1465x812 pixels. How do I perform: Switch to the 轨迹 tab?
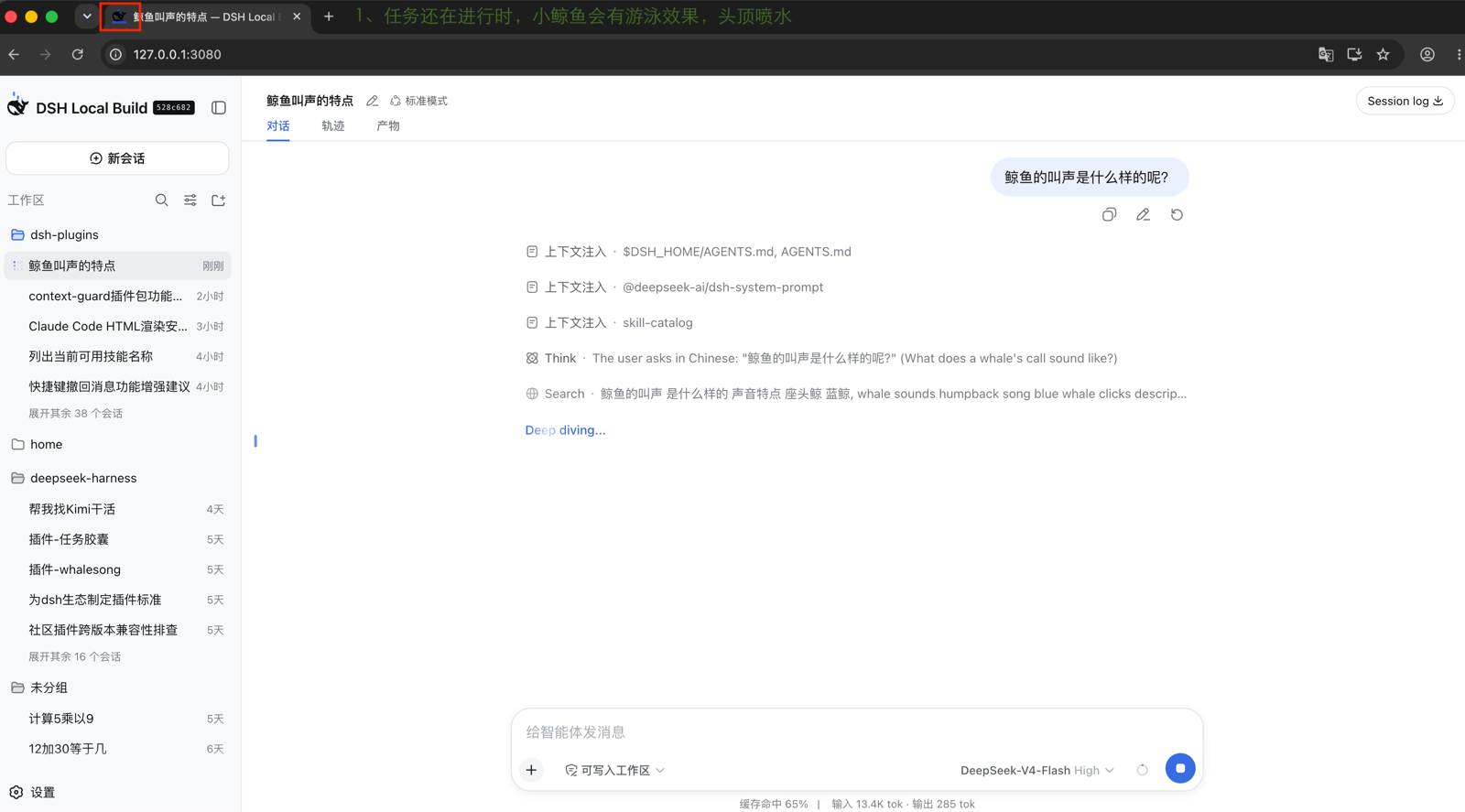point(333,126)
